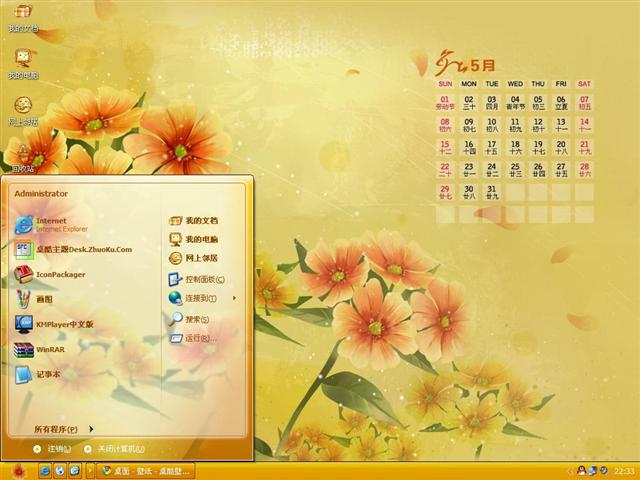Click 关闭计算机(U) shut down button
The width and height of the screenshot is (640, 480).
[114, 449]
